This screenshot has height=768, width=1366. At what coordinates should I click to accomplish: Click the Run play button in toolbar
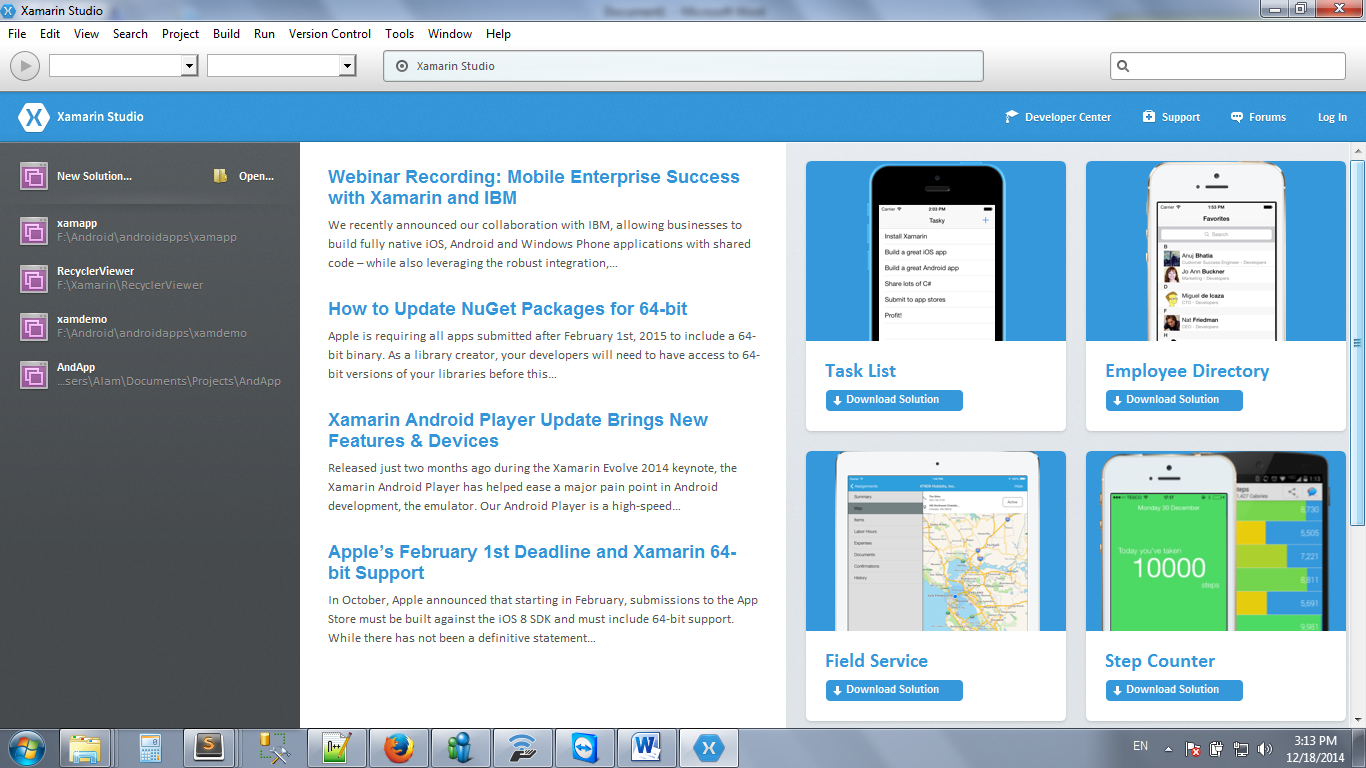[x=25, y=66]
